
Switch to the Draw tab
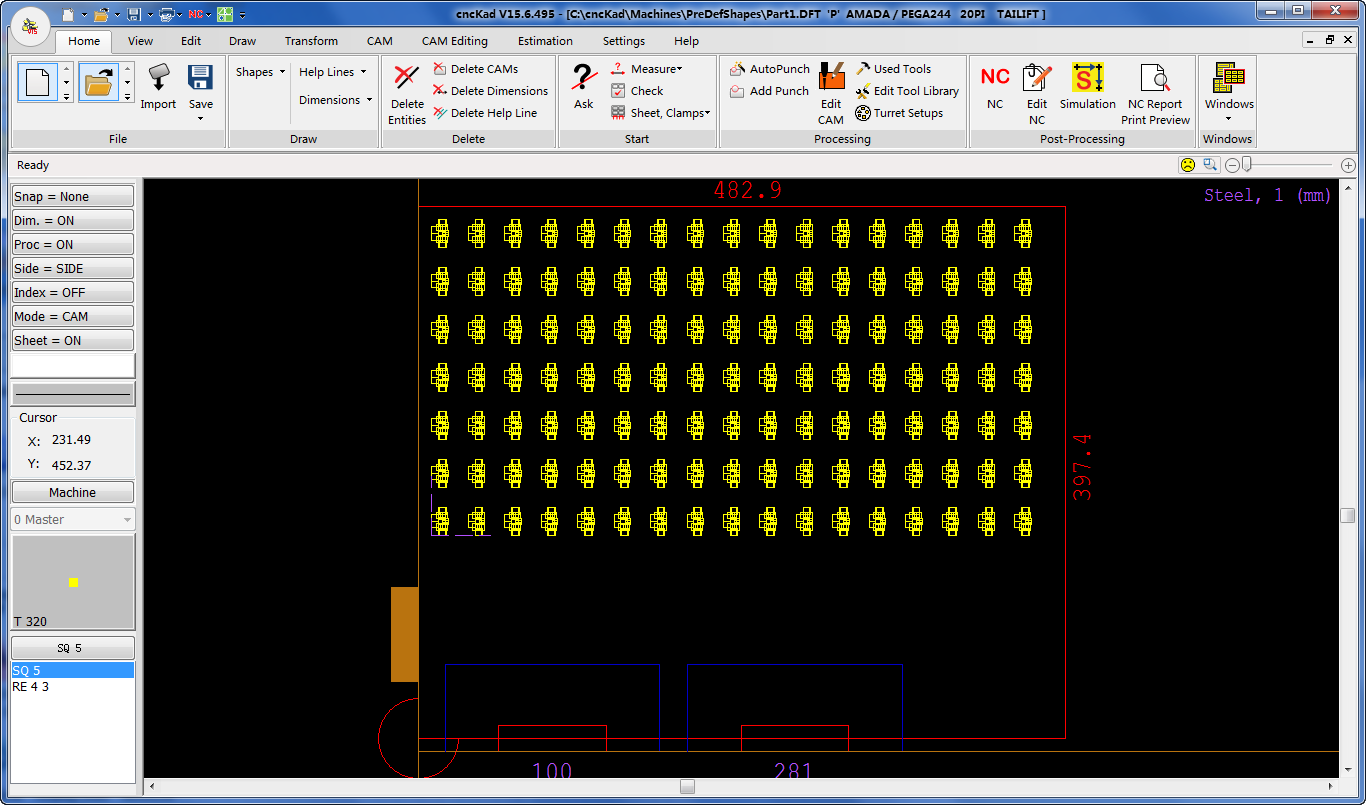coord(242,41)
